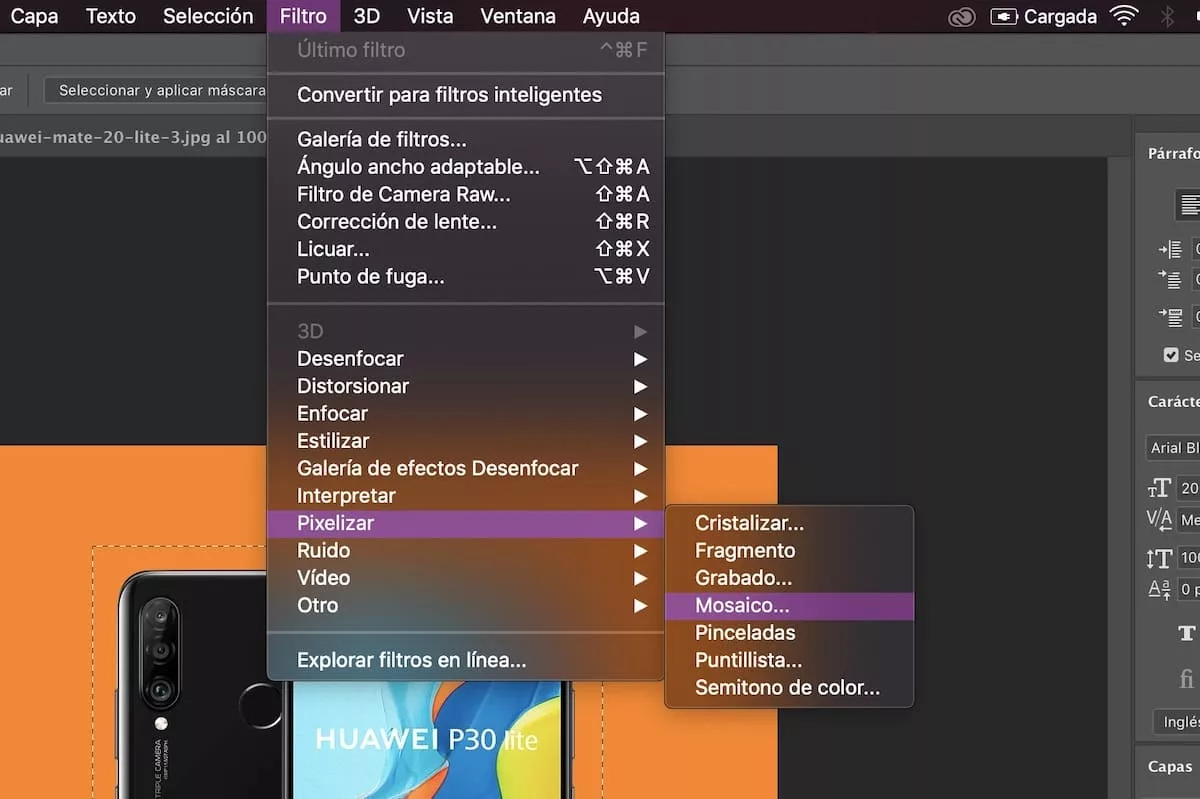Expand the Estilizar submenu
The width and height of the screenshot is (1200, 799).
(466, 441)
